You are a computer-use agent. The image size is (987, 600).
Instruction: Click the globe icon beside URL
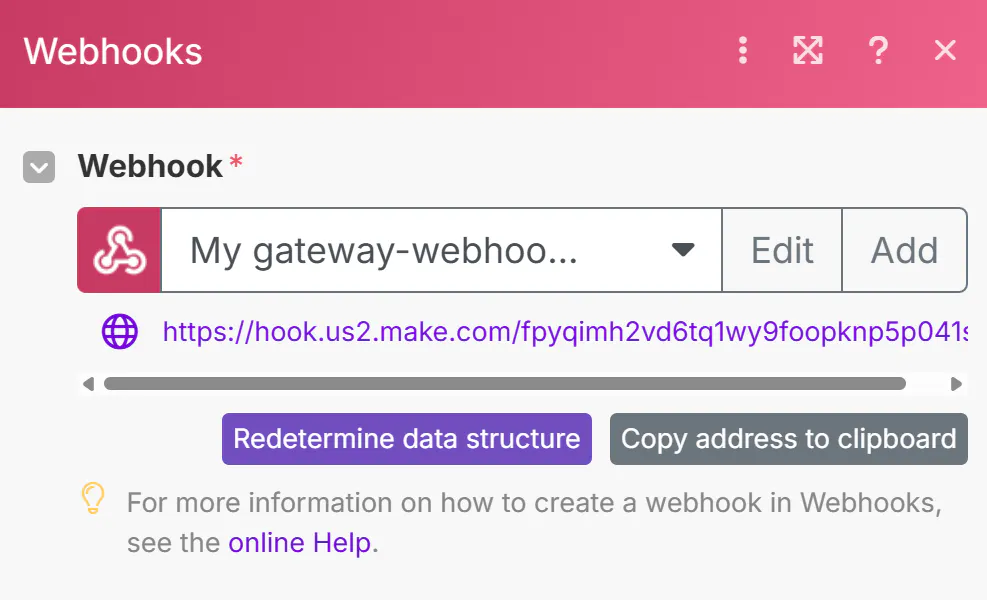pos(120,331)
